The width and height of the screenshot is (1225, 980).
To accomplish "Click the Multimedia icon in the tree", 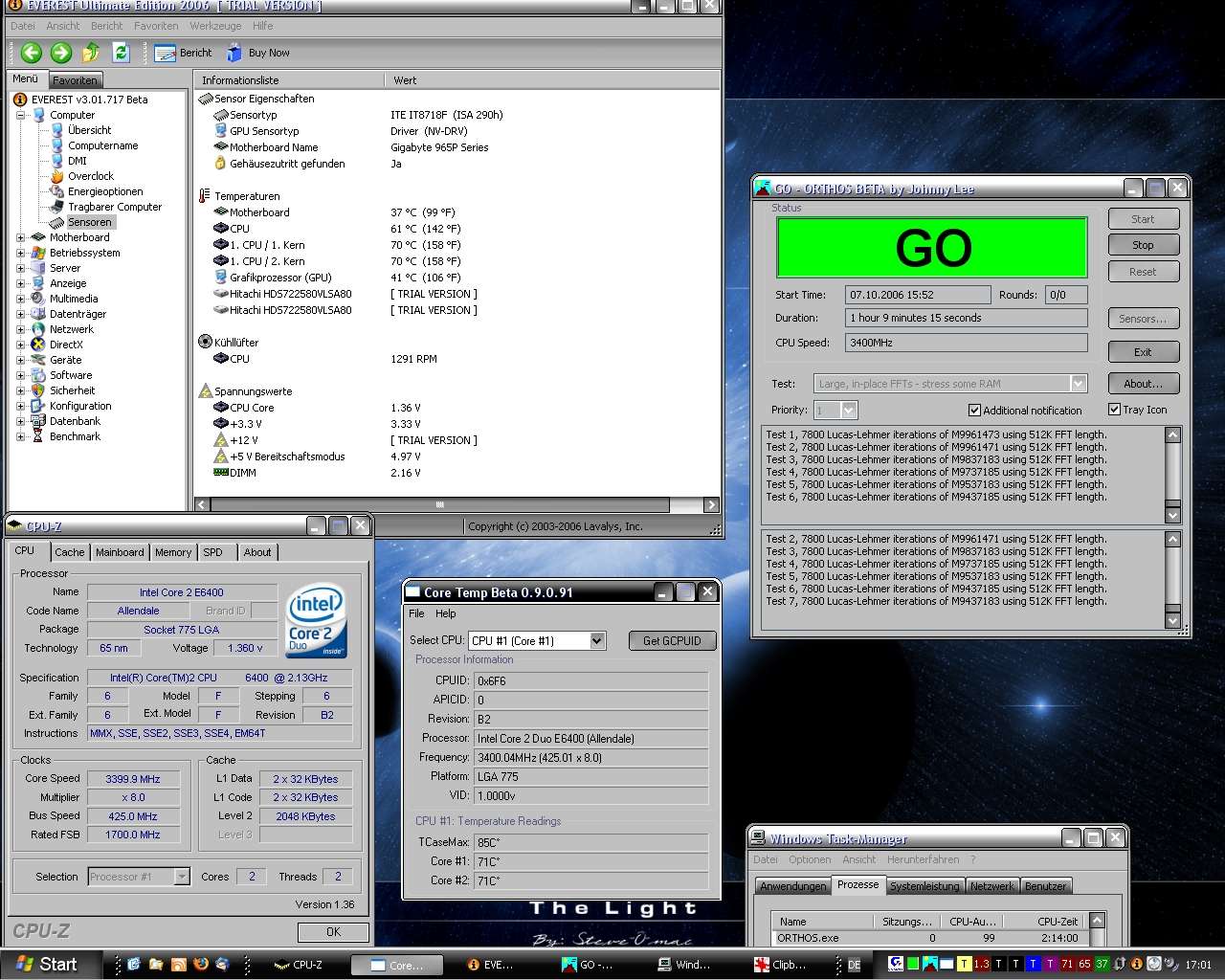I will [x=38, y=299].
